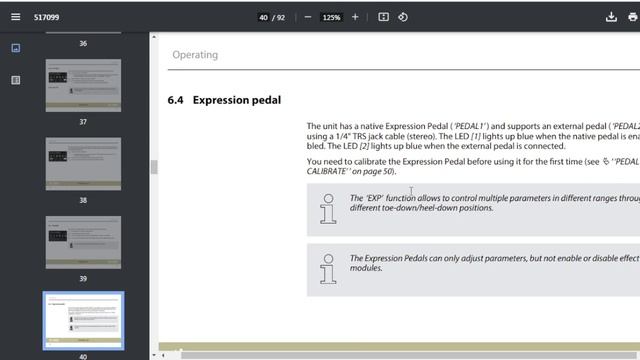Screen dimensions: 640x360
Task: Download the PDF document
Action: pyautogui.click(x=611, y=17)
